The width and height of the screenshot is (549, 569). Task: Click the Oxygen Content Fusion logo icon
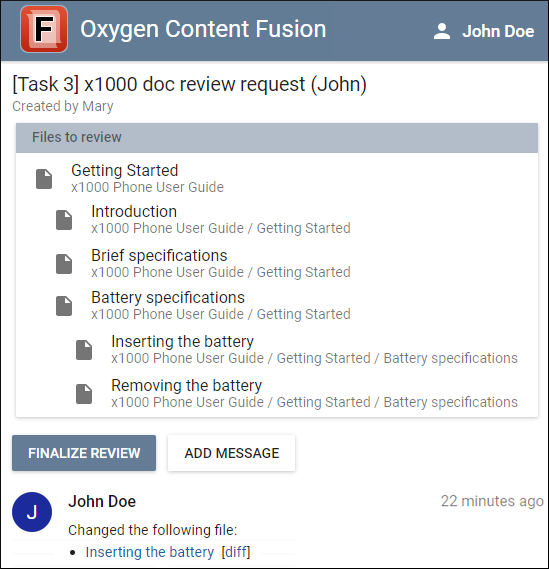coord(44,29)
